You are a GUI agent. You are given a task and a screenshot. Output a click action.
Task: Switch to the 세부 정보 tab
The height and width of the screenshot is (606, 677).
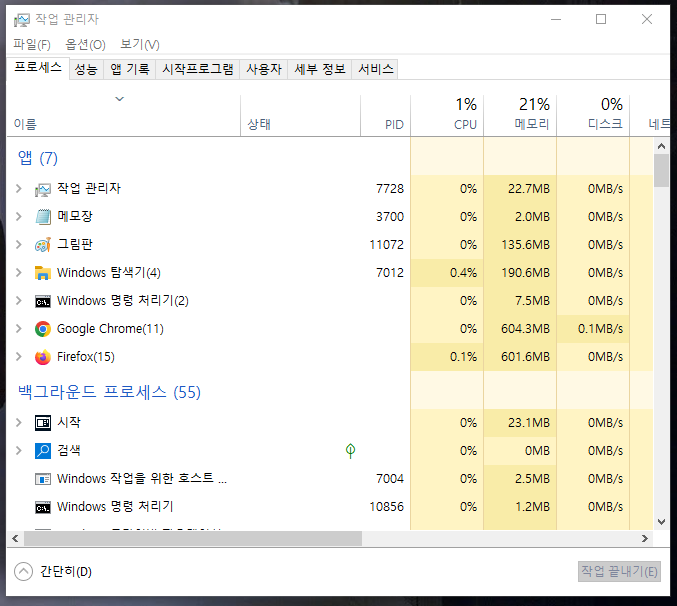pyautogui.click(x=320, y=69)
